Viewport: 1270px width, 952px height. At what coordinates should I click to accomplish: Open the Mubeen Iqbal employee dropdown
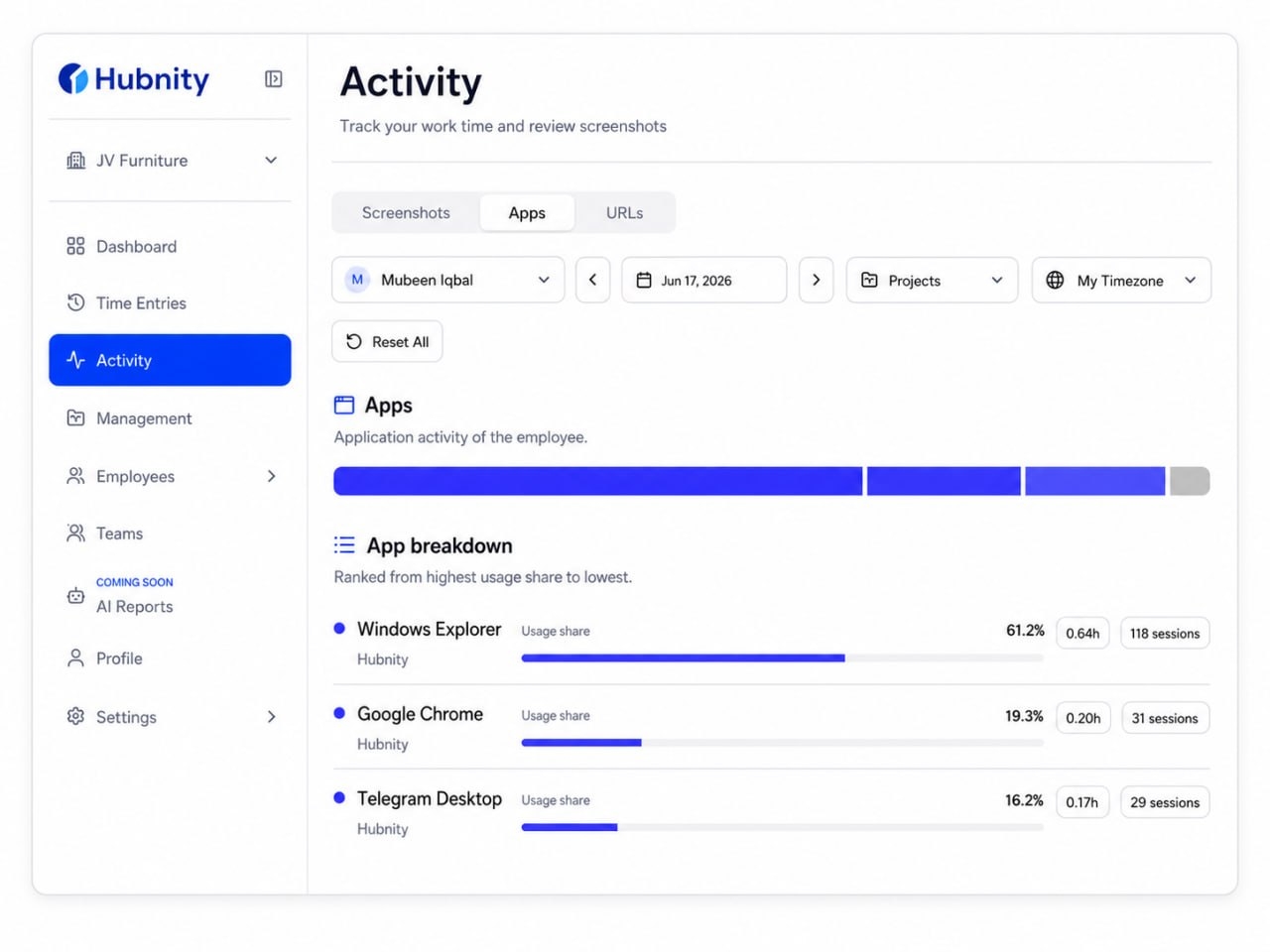point(448,280)
